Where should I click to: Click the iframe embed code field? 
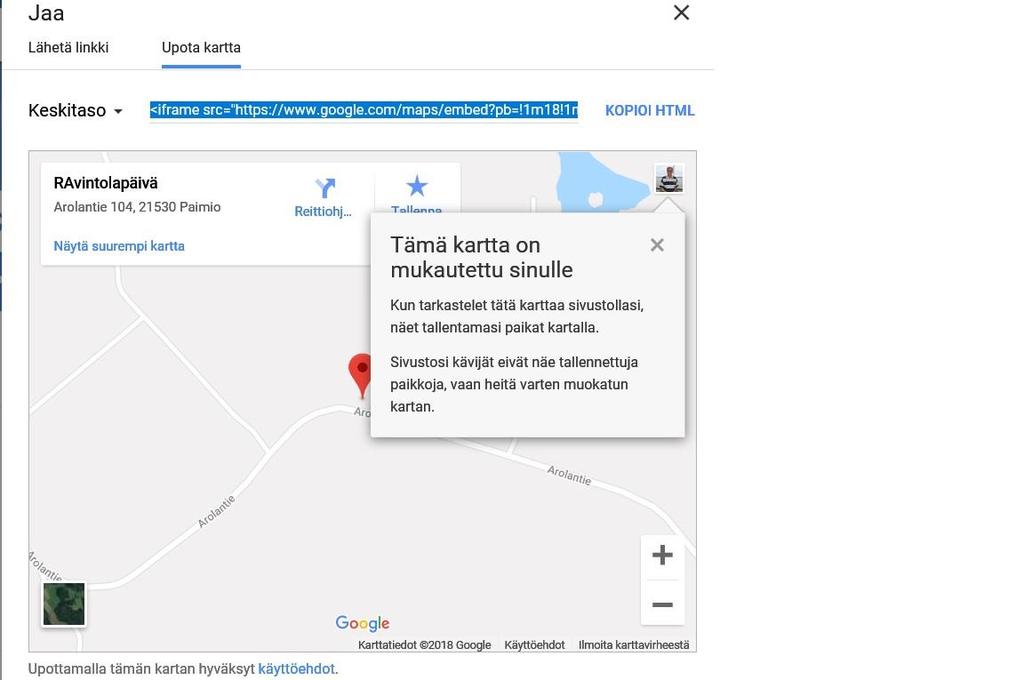(x=364, y=110)
